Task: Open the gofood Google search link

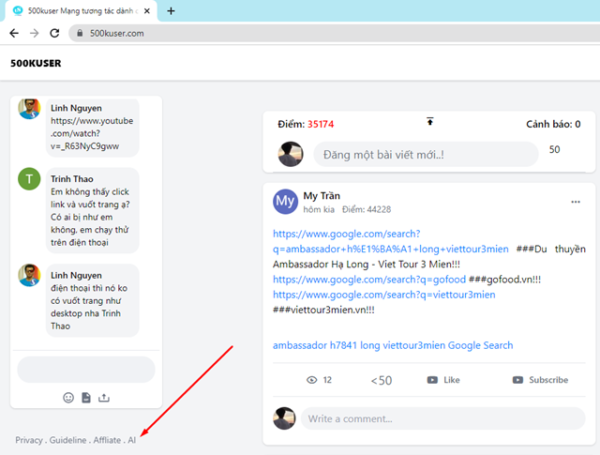Action: coord(369,279)
